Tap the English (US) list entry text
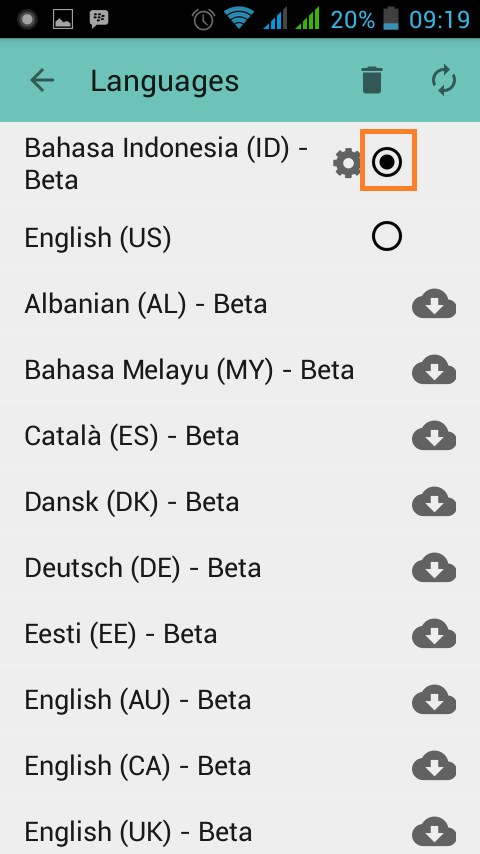The width and height of the screenshot is (480, 854). click(x=98, y=238)
